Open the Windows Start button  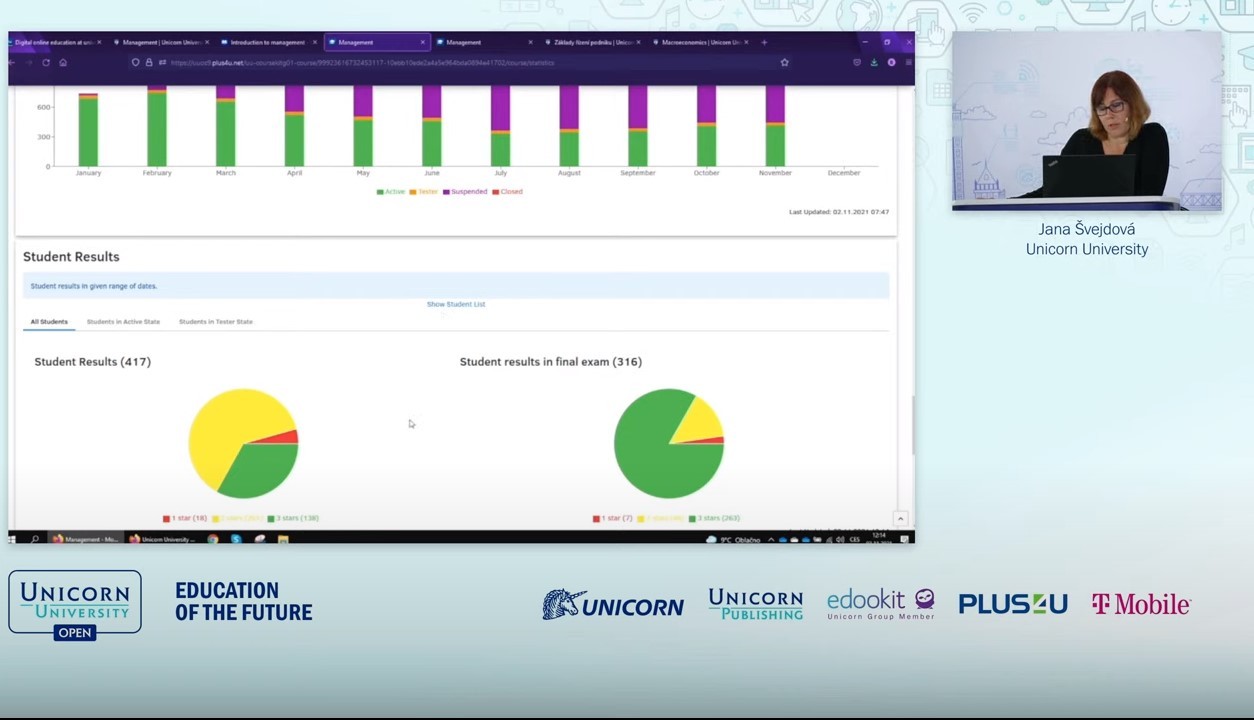coord(12,539)
